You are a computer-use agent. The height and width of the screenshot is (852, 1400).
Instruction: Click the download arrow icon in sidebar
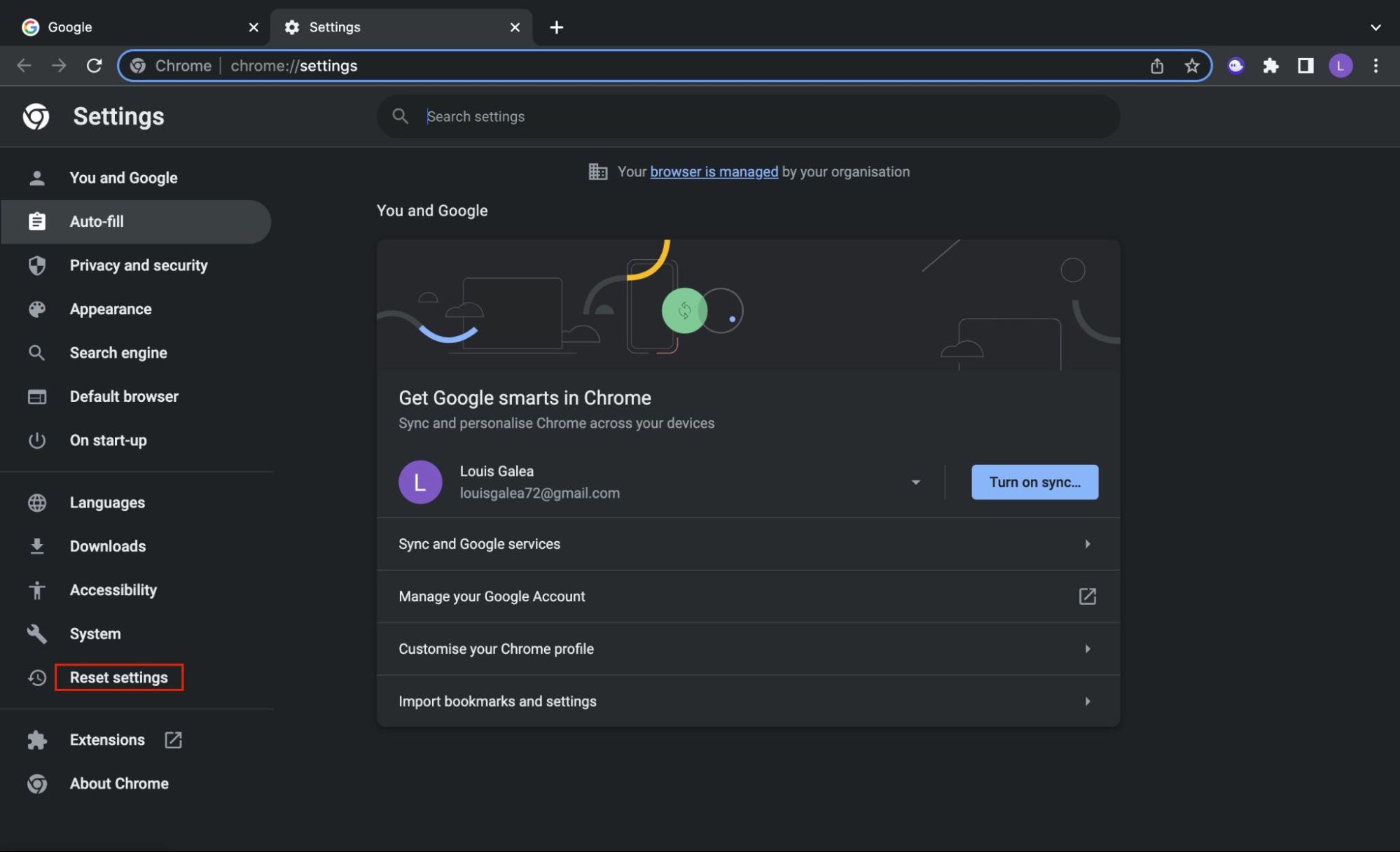[x=37, y=546]
